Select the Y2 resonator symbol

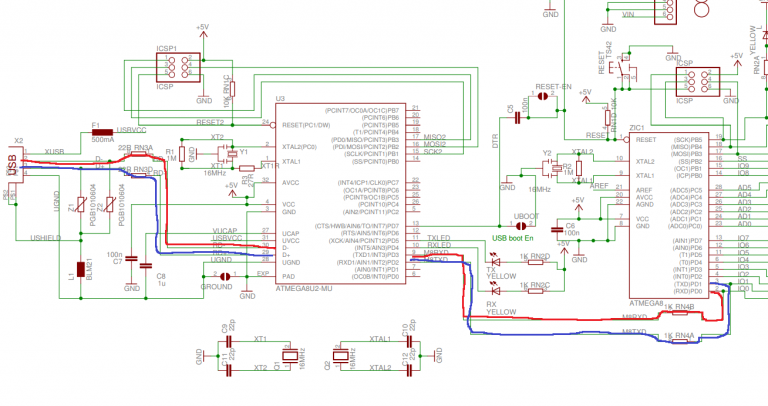[x=556, y=168]
